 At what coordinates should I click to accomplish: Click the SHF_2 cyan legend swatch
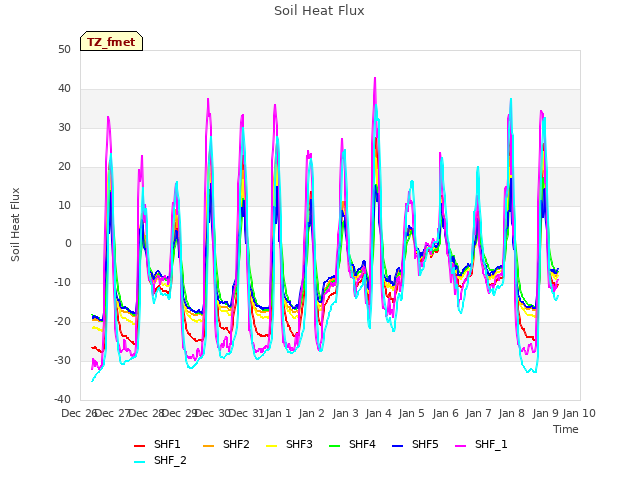140,462
